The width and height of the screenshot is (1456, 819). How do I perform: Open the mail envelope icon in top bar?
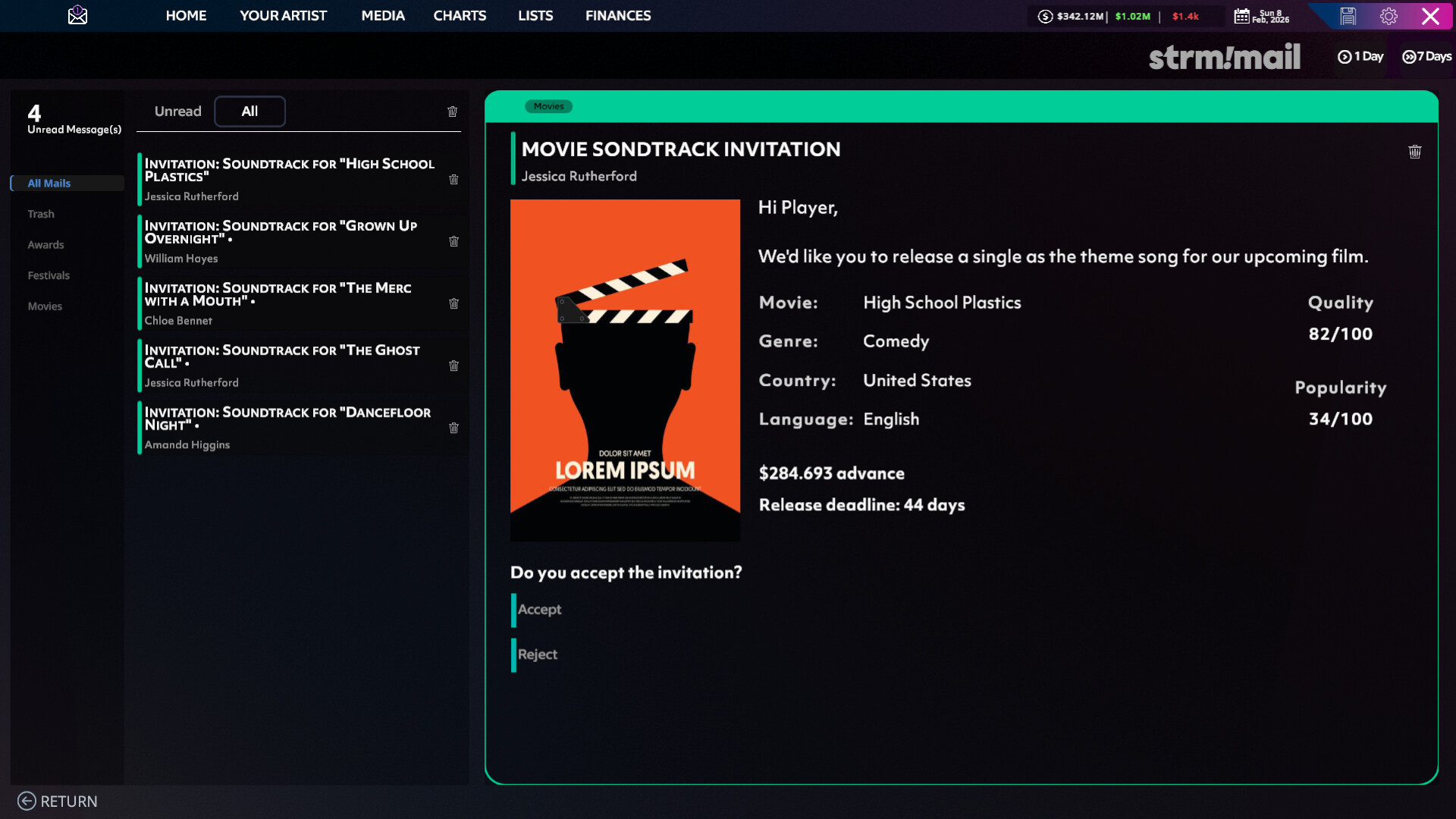point(77,15)
